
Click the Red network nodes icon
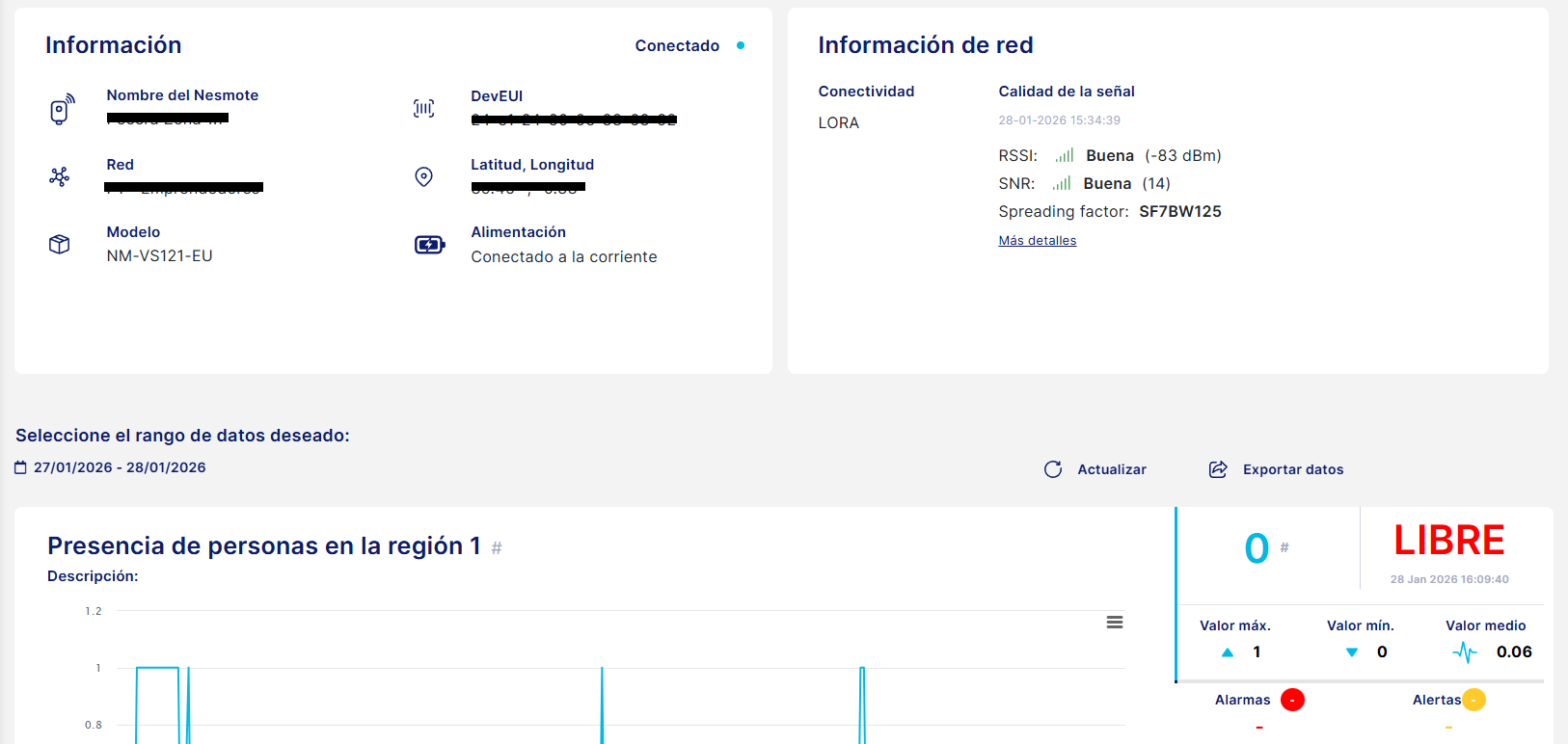[x=60, y=176]
